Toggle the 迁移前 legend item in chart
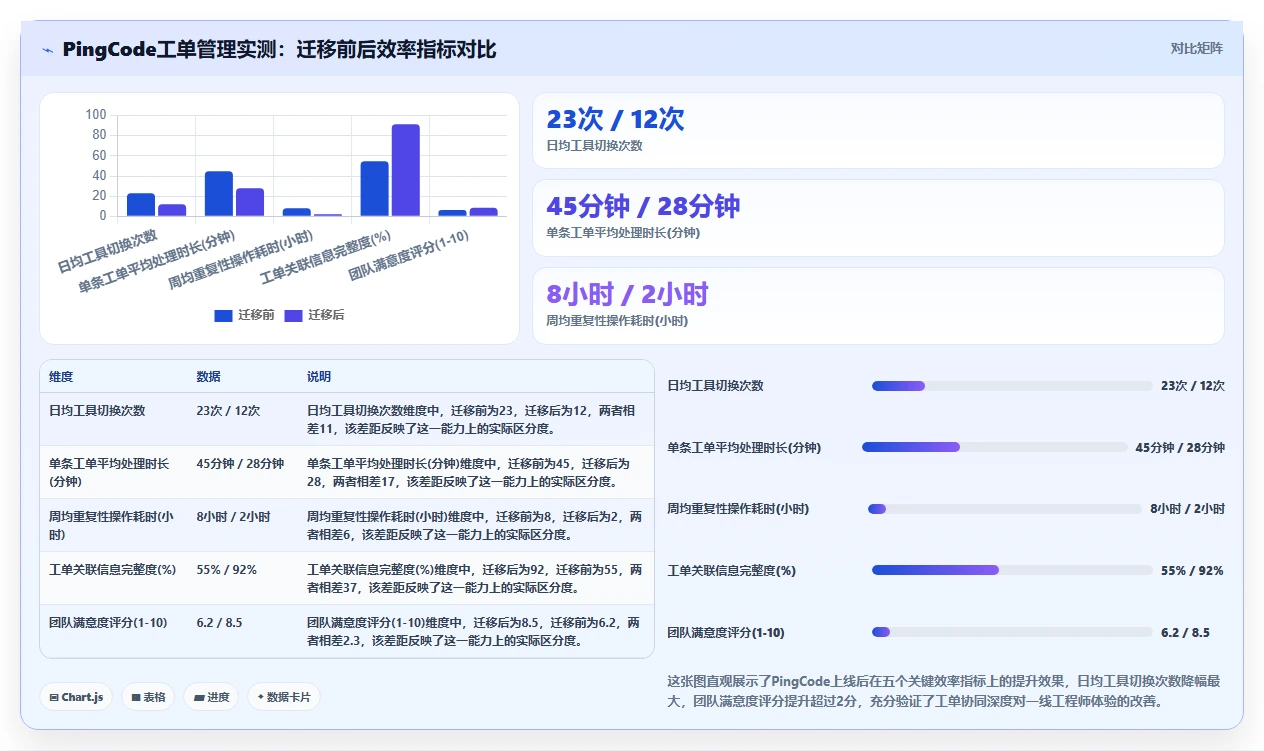The height and width of the screenshot is (751, 1264). (244, 315)
